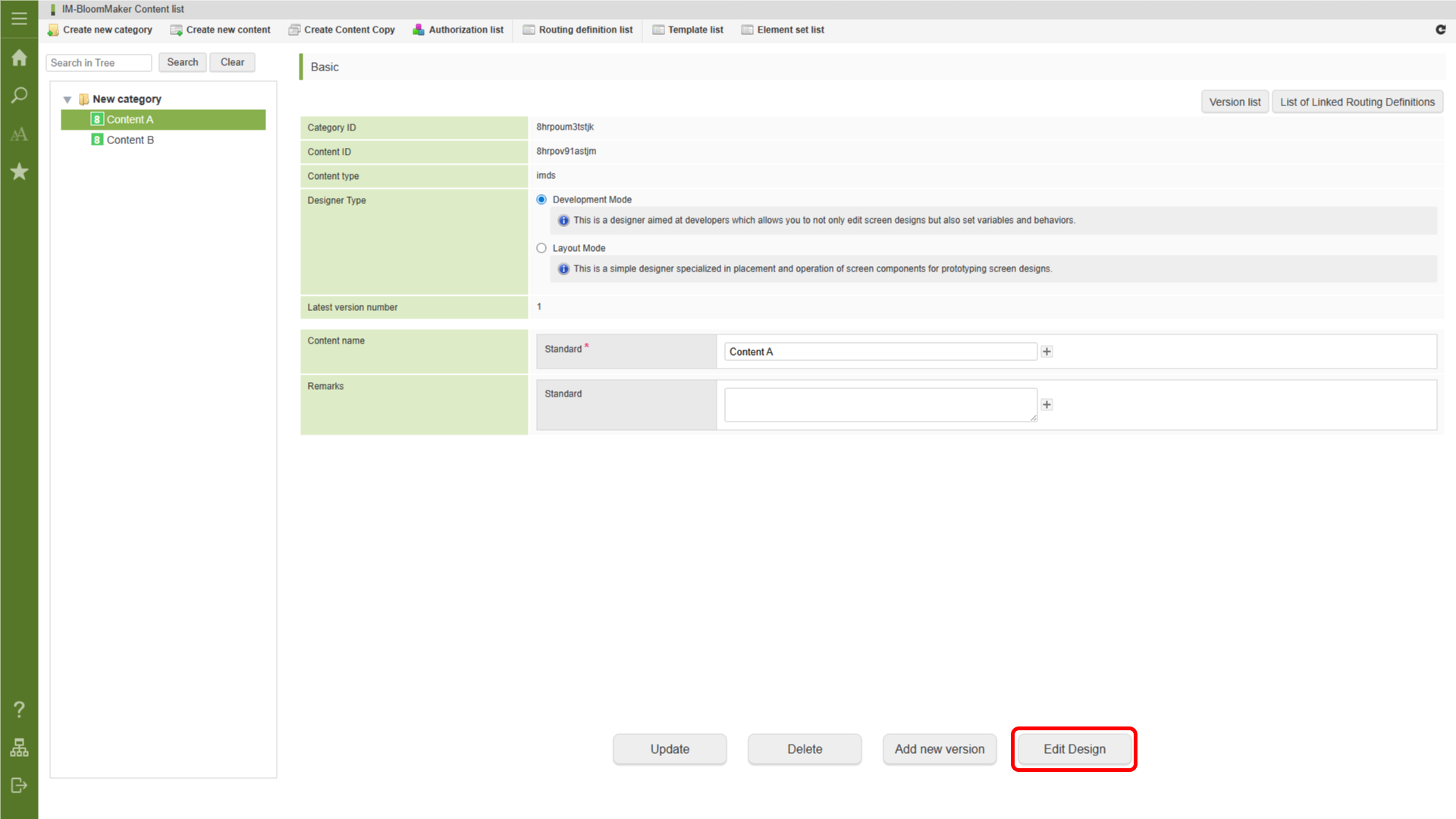
Task: Open the sitemap icon in sidebar
Action: [19, 748]
